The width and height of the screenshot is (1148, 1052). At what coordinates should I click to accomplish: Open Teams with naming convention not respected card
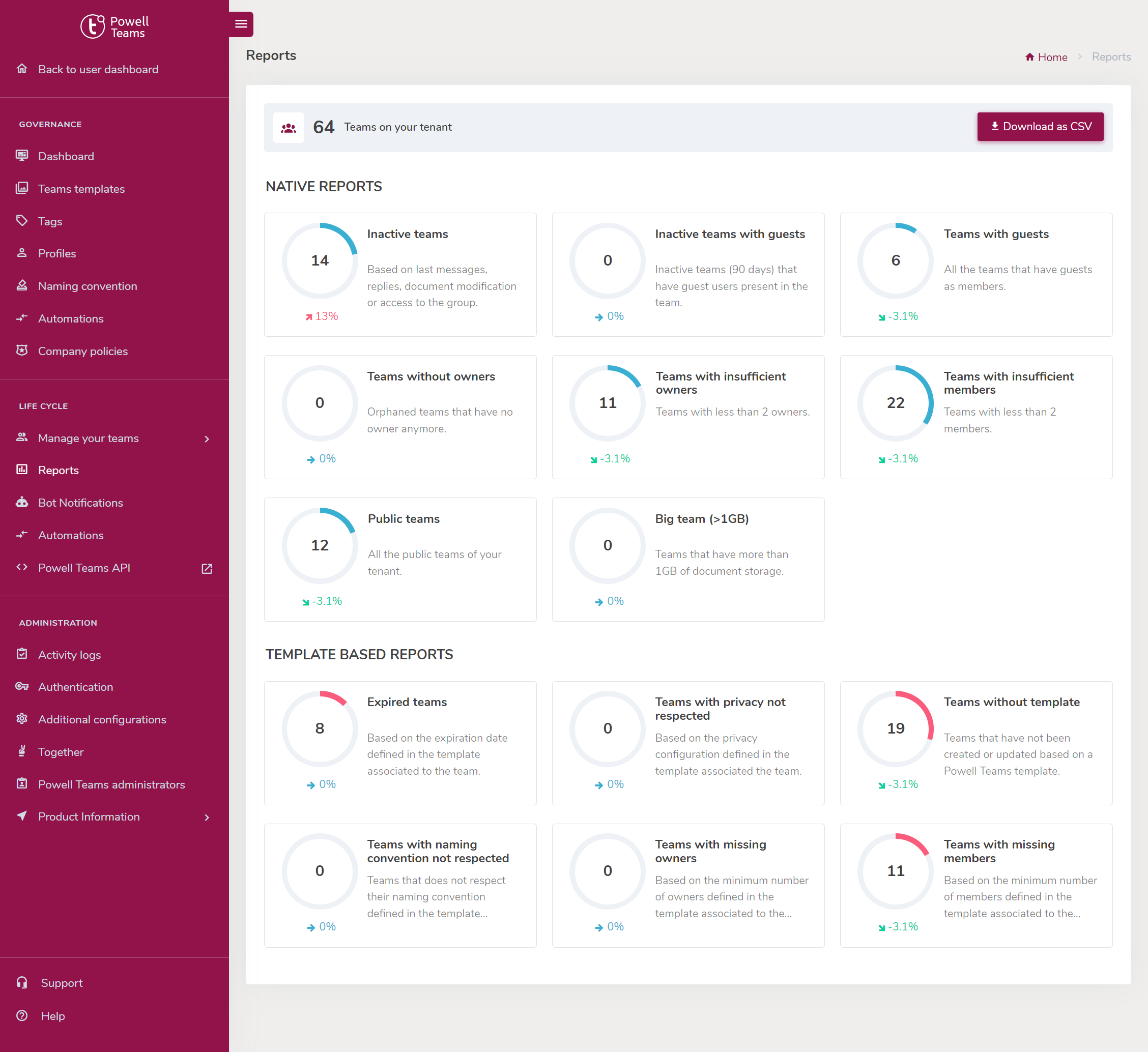coord(400,886)
